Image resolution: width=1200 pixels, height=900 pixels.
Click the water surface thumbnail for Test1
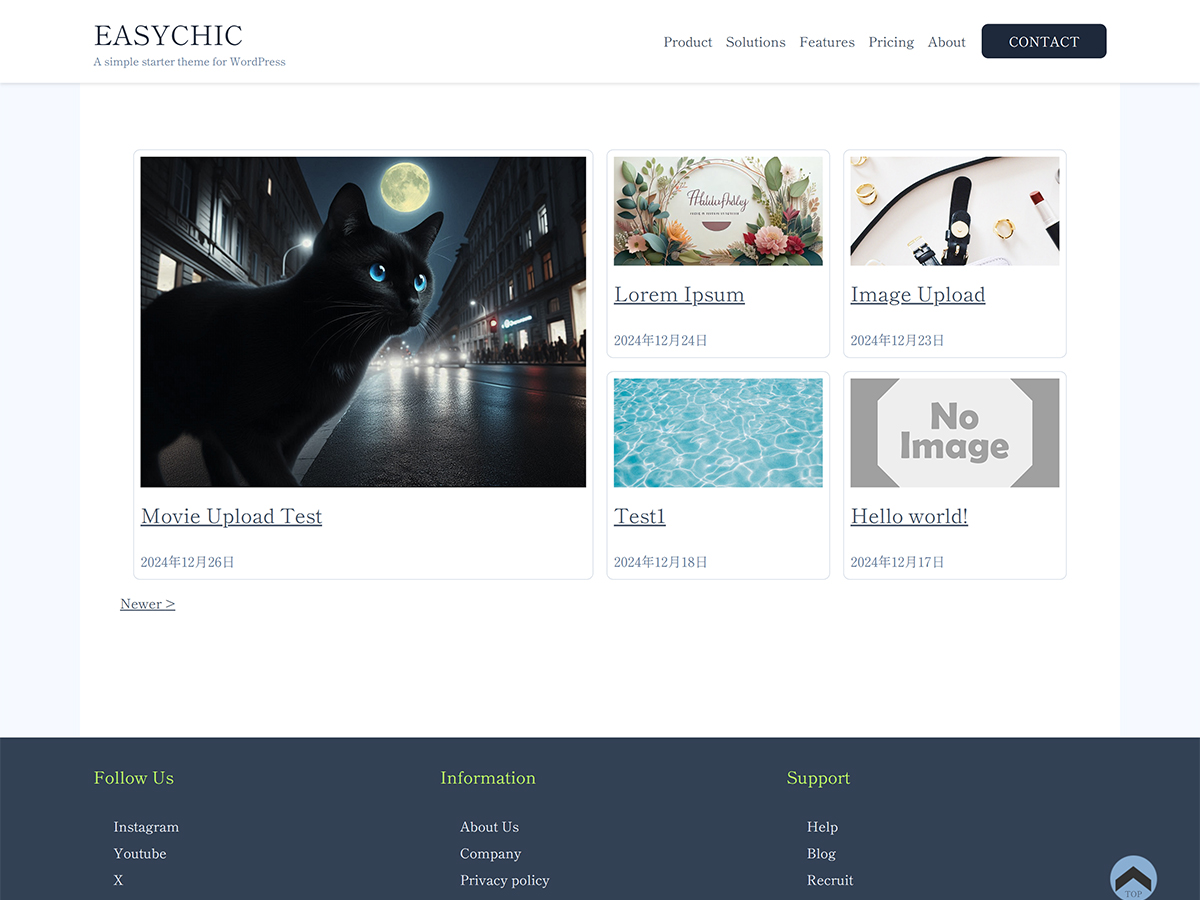click(x=717, y=432)
